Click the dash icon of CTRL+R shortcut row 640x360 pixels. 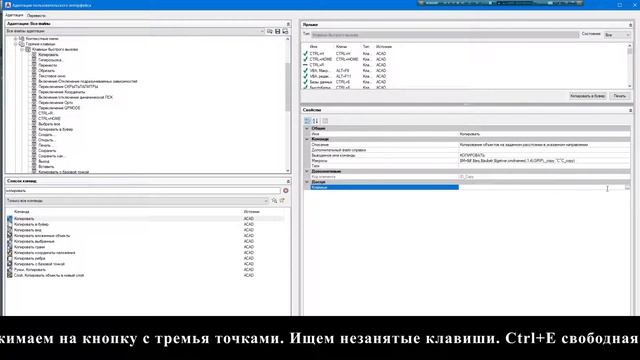tap(305, 65)
